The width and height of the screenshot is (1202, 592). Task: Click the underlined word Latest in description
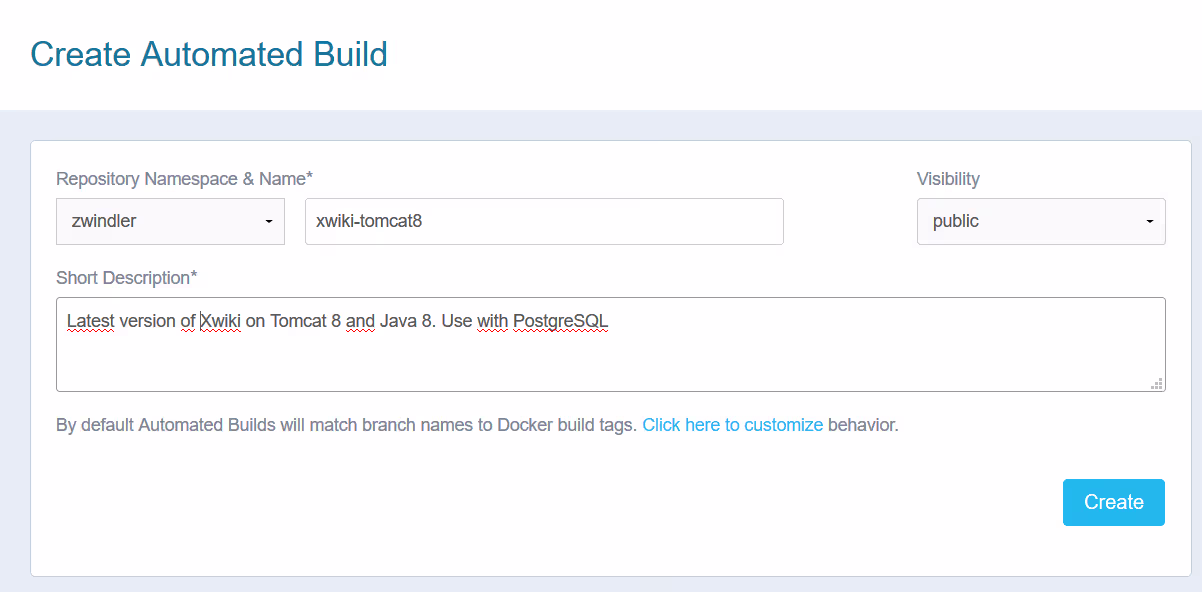pos(90,322)
